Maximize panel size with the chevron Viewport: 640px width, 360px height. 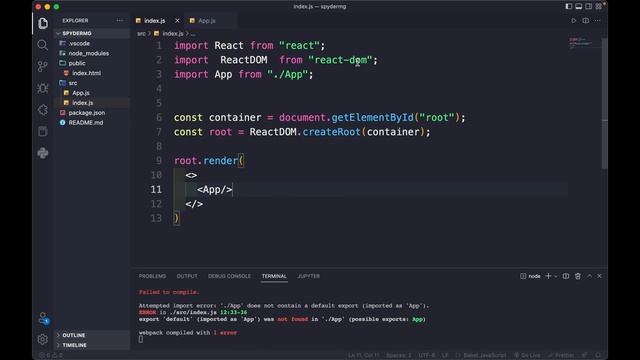pos(589,276)
